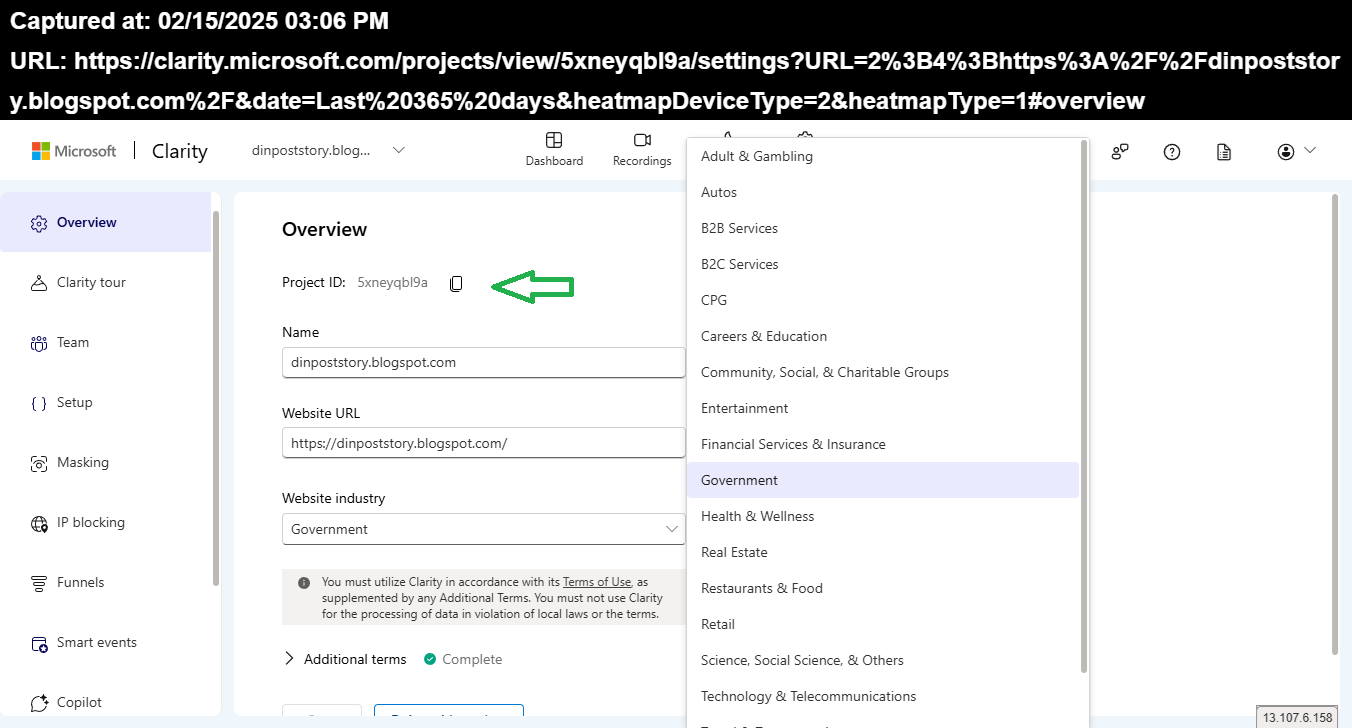Image resolution: width=1352 pixels, height=728 pixels.
Task: Choose Health & Wellness industry
Action: (883, 516)
